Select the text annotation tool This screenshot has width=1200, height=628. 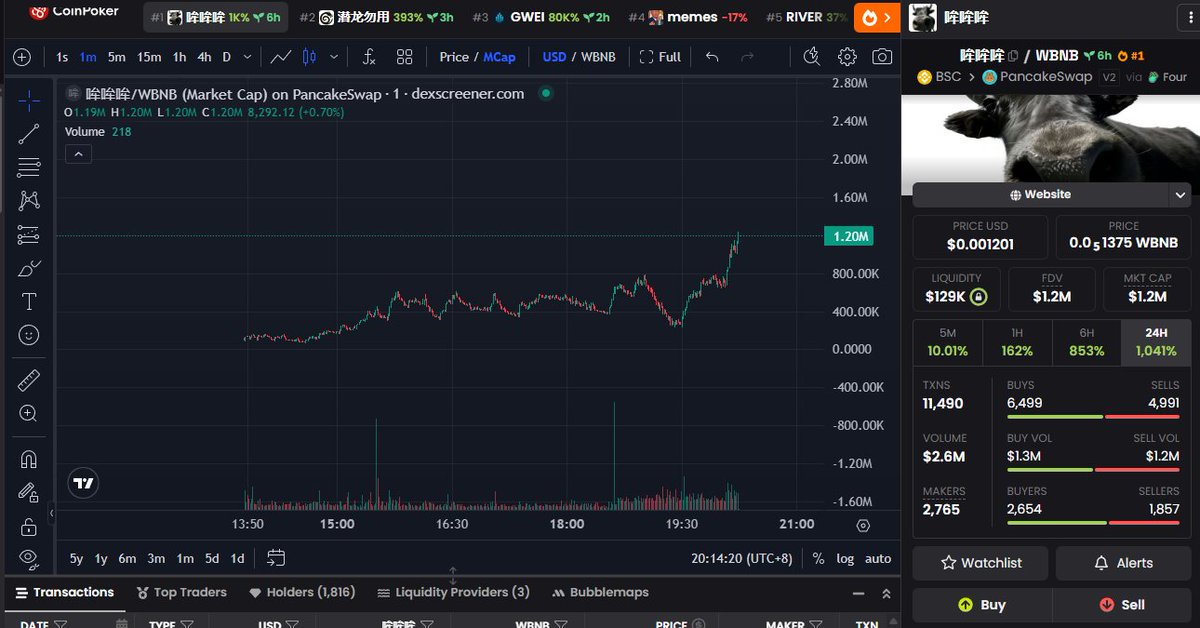[29, 302]
